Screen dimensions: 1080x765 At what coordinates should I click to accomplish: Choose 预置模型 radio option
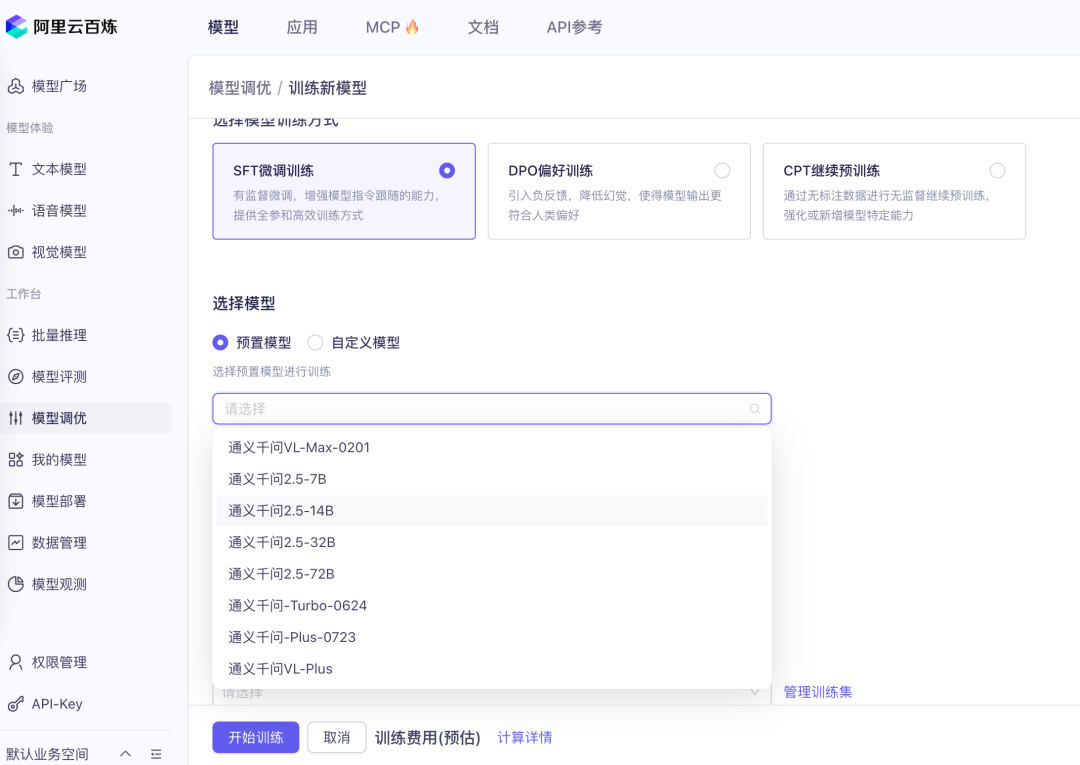click(220, 342)
